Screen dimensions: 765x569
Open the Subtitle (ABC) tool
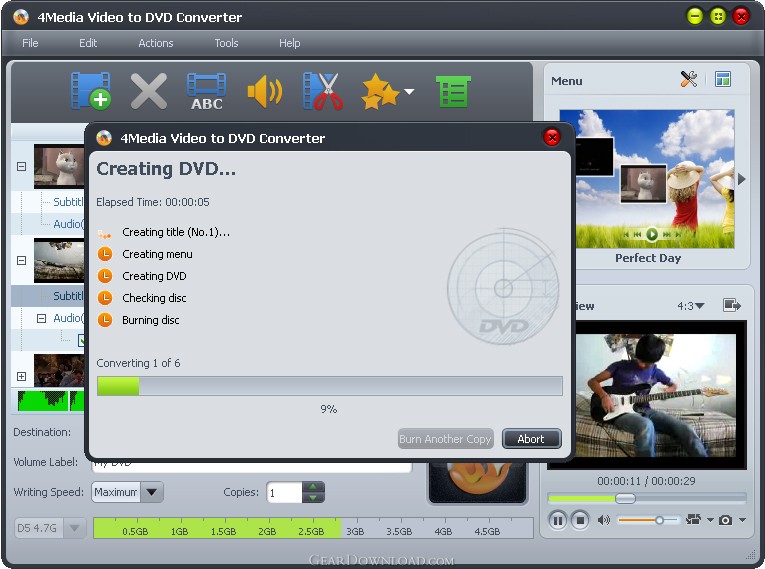pos(207,92)
